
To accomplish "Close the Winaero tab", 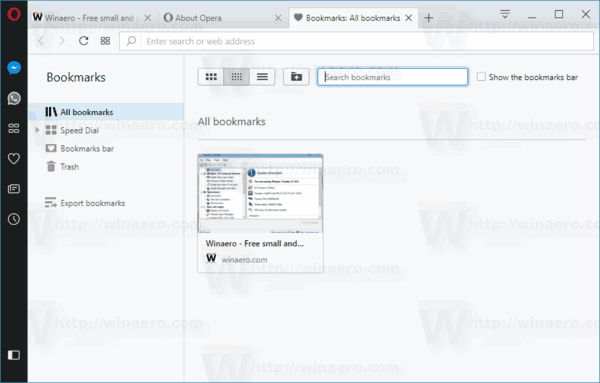I will coord(148,18).
